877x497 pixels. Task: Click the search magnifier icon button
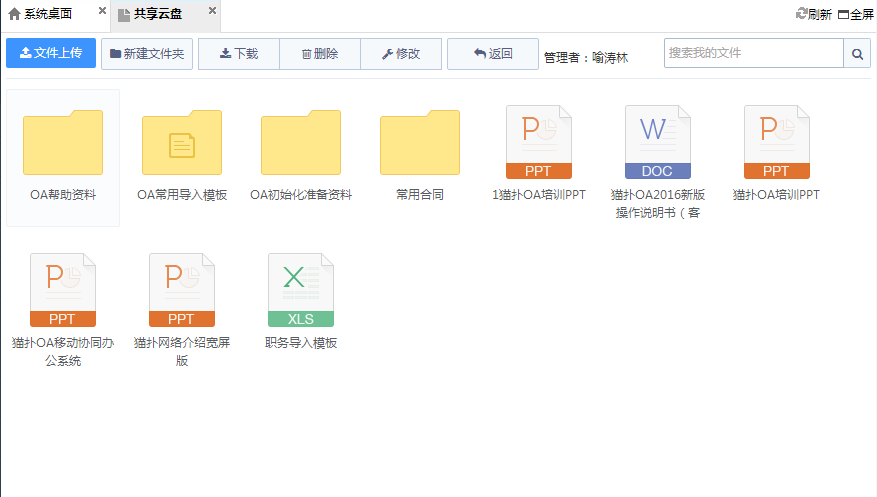point(857,54)
